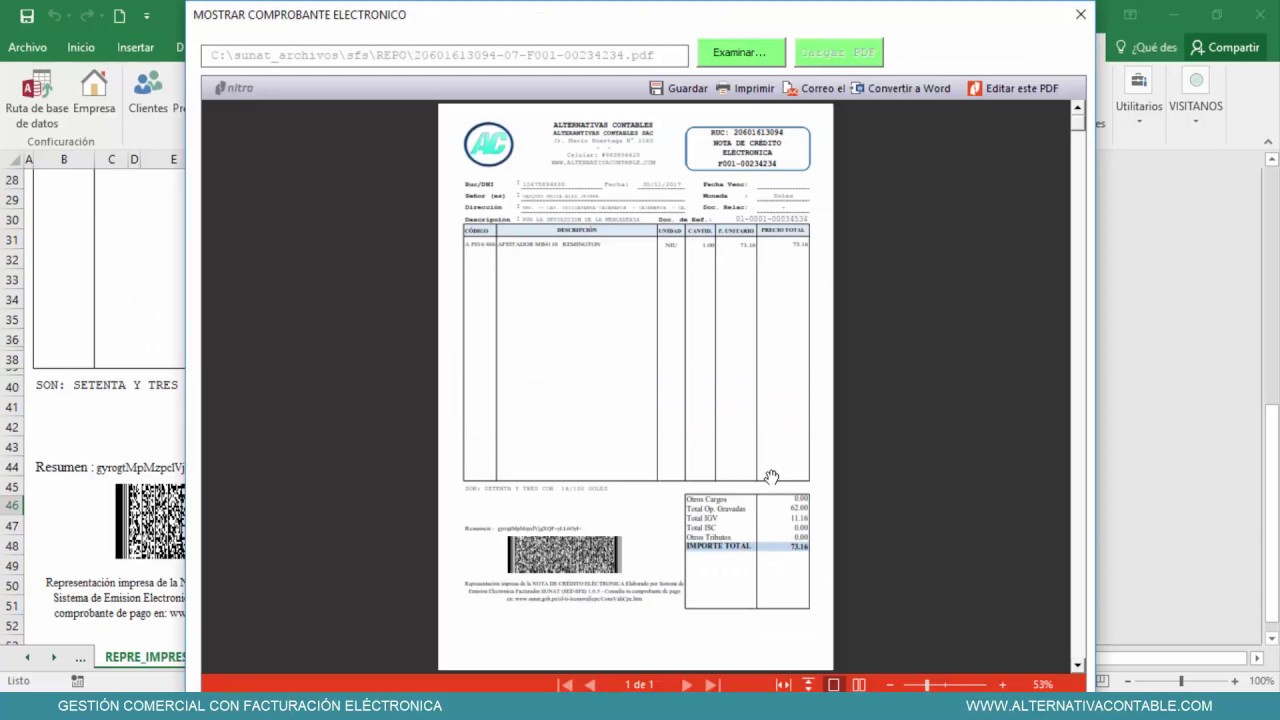Go to the next PDF page
This screenshot has width=1280, height=720.
pos(686,685)
